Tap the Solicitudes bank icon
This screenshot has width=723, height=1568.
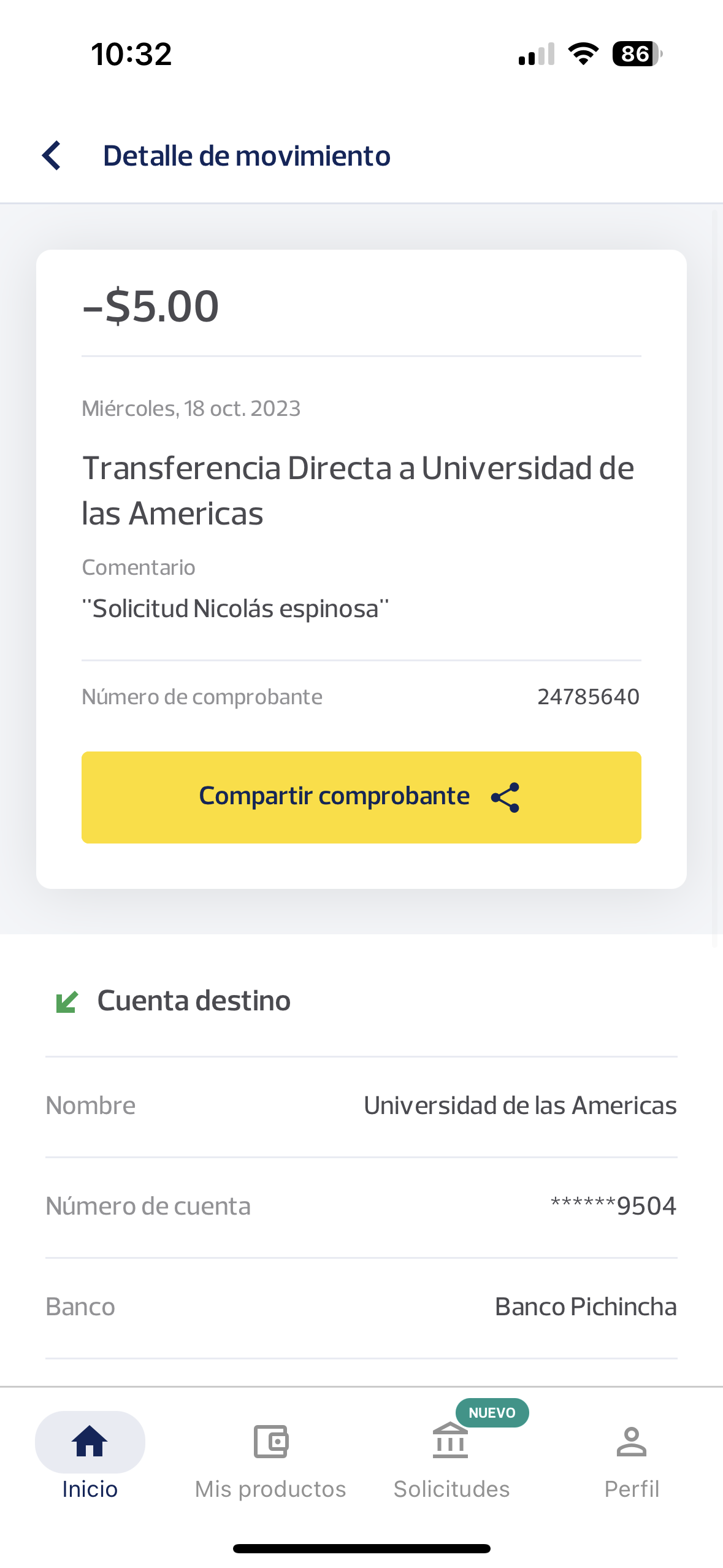pos(450,1440)
